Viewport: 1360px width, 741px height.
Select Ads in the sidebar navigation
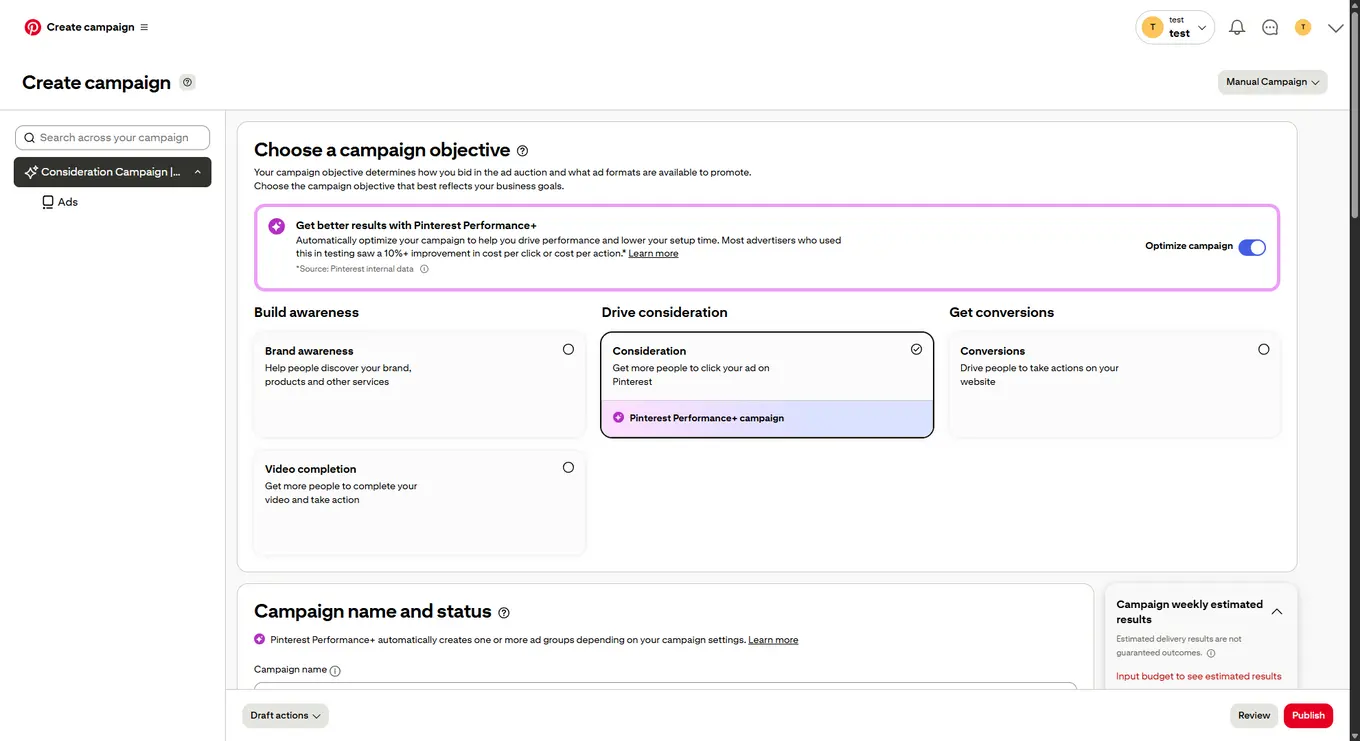pyautogui.click(x=68, y=201)
